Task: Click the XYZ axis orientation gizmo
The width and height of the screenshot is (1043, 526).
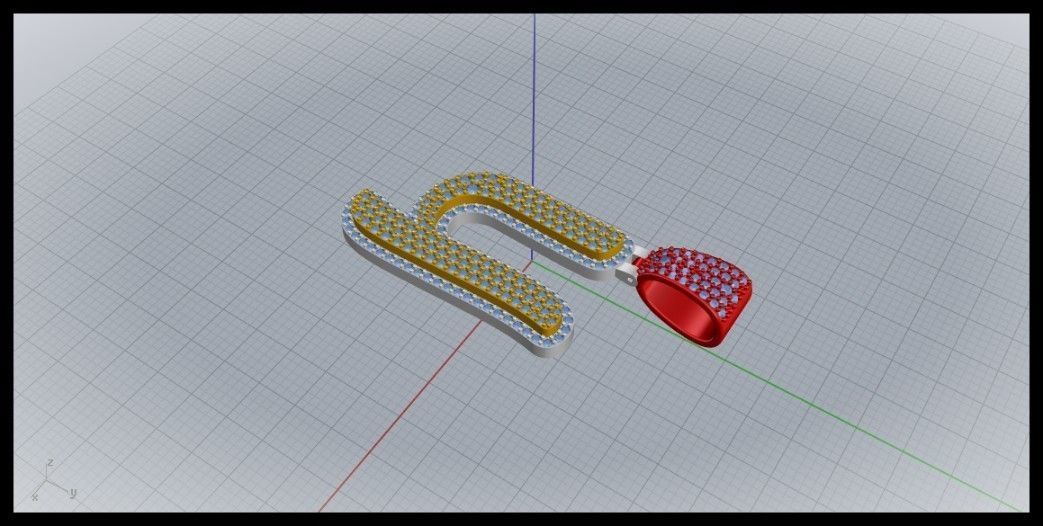Action: point(55,480)
